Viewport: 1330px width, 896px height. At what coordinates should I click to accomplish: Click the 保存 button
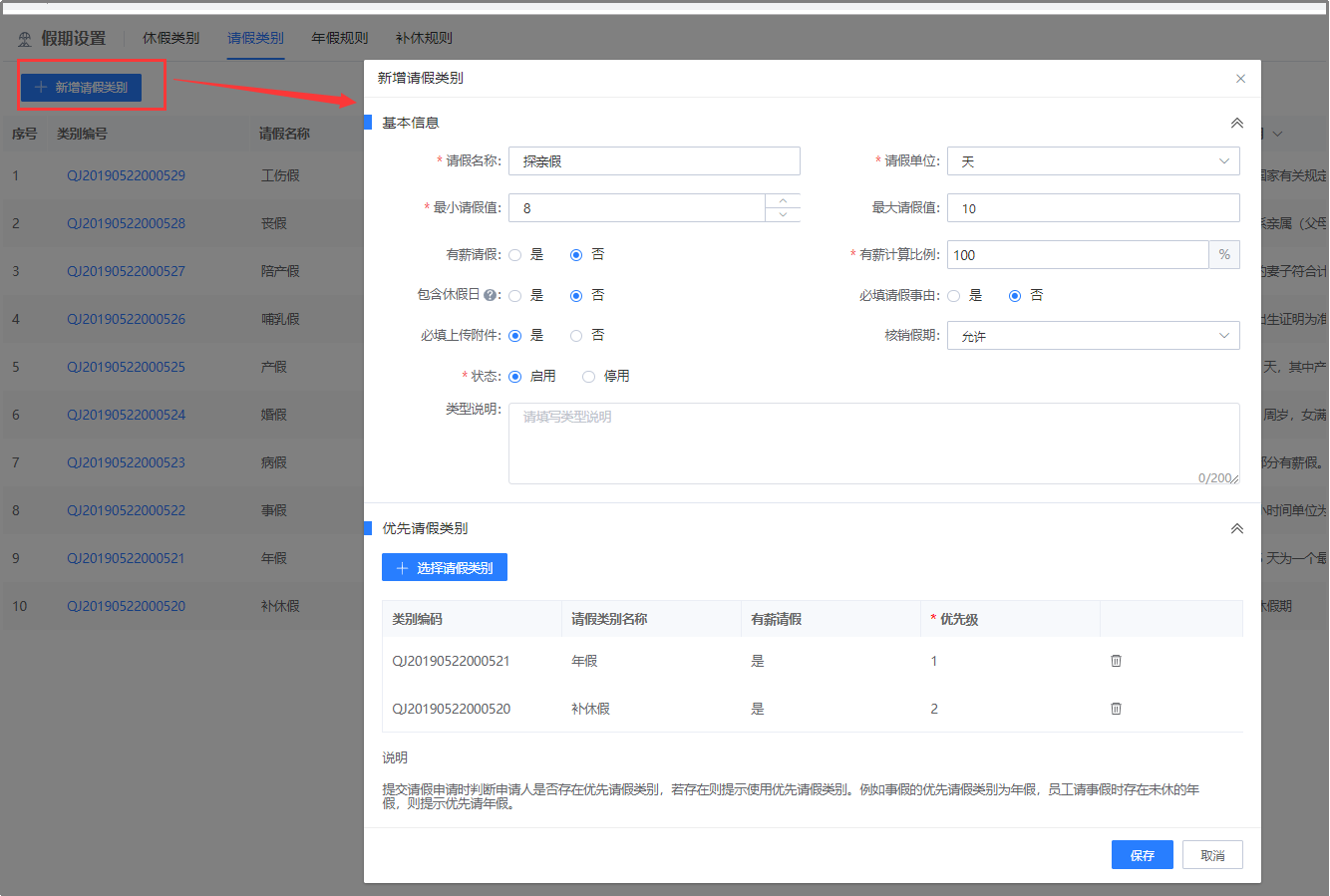coord(1142,855)
